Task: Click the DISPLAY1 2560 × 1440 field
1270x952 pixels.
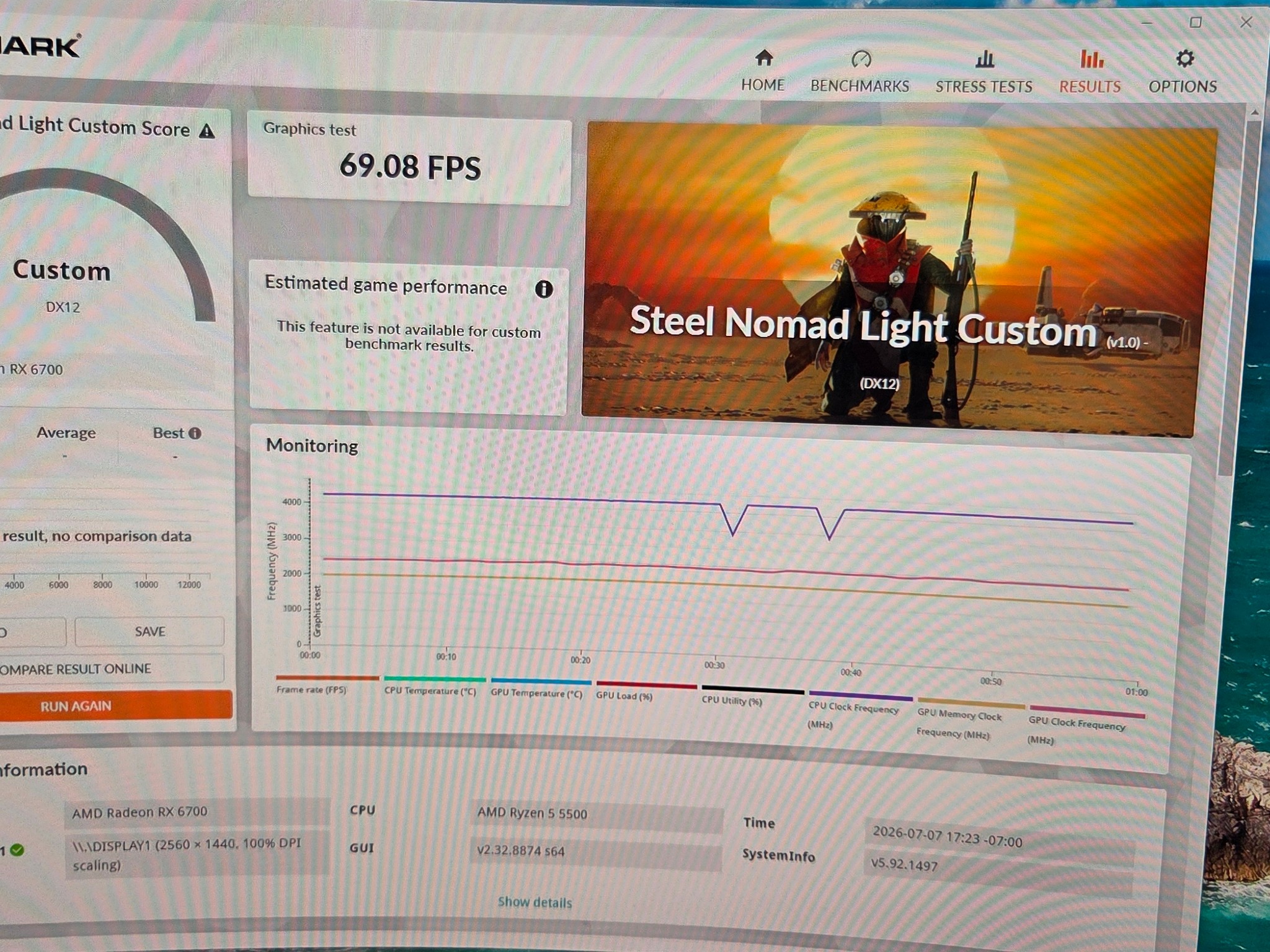Action: pos(197,854)
